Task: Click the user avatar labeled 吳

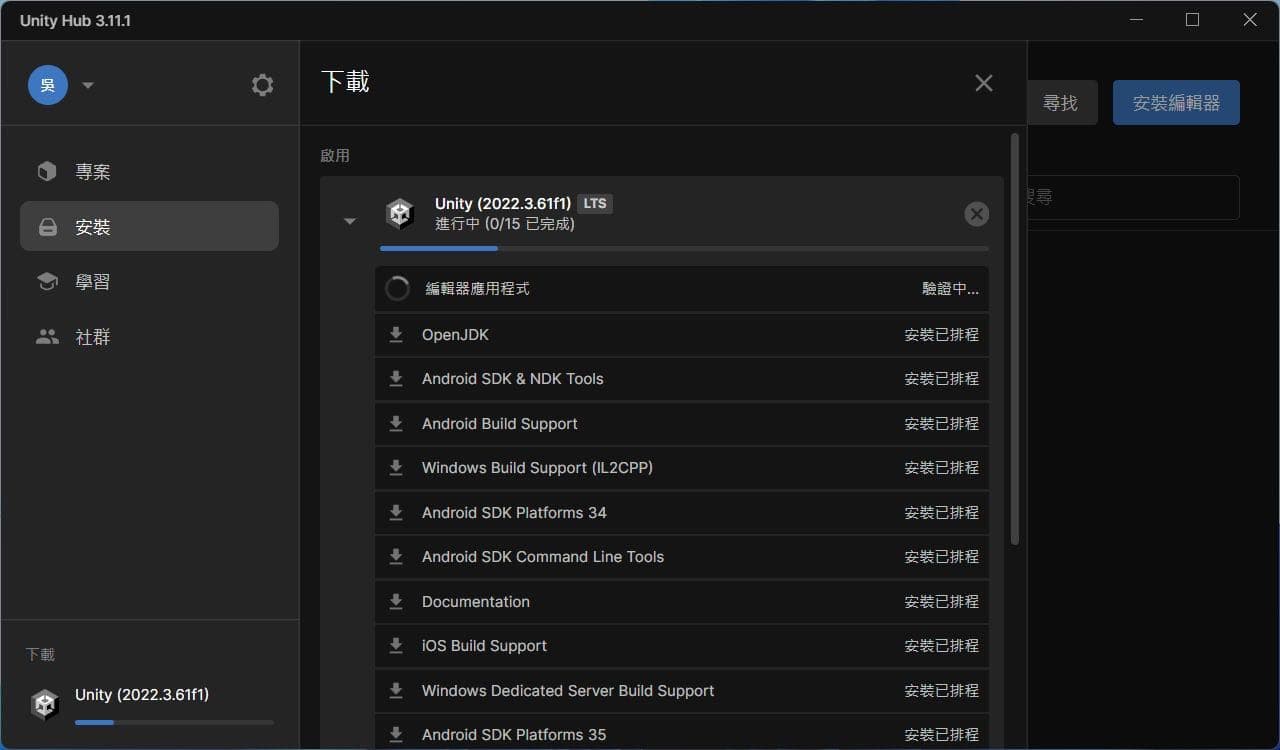Action: [x=47, y=85]
